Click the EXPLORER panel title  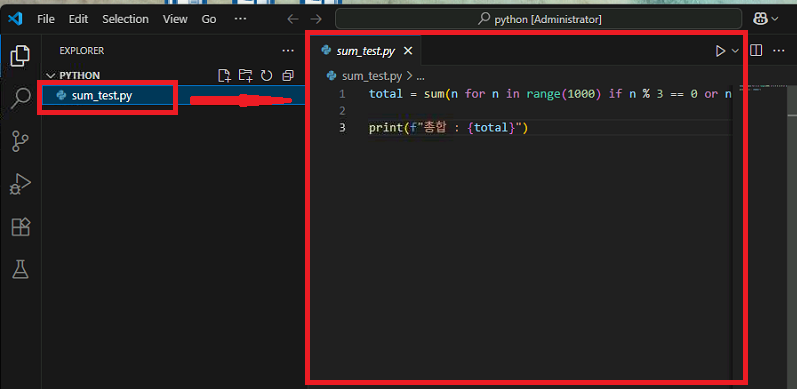click(81, 51)
